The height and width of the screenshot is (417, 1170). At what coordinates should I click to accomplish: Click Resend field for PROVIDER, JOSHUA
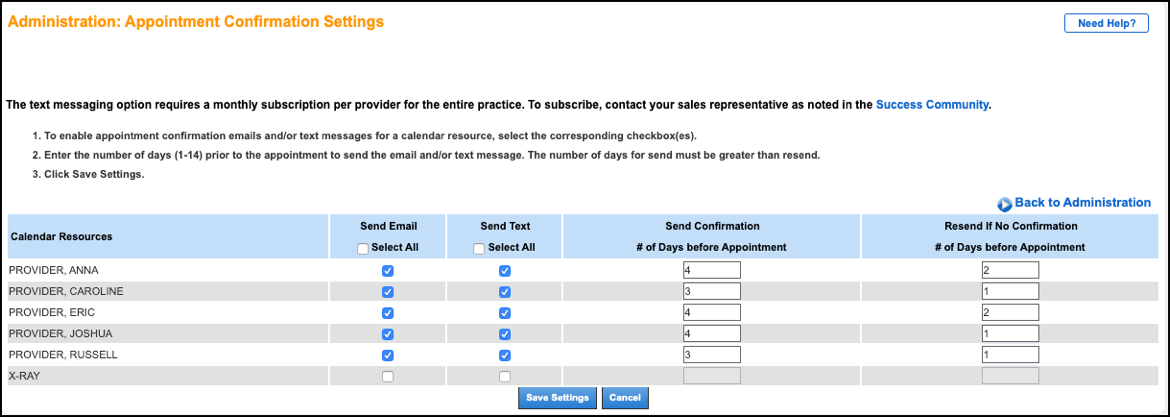[x=1010, y=333]
